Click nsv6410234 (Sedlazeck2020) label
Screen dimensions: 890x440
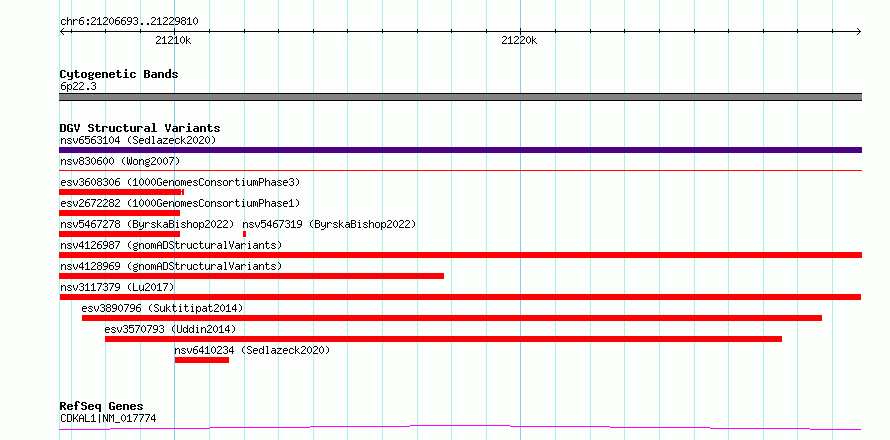252,350
